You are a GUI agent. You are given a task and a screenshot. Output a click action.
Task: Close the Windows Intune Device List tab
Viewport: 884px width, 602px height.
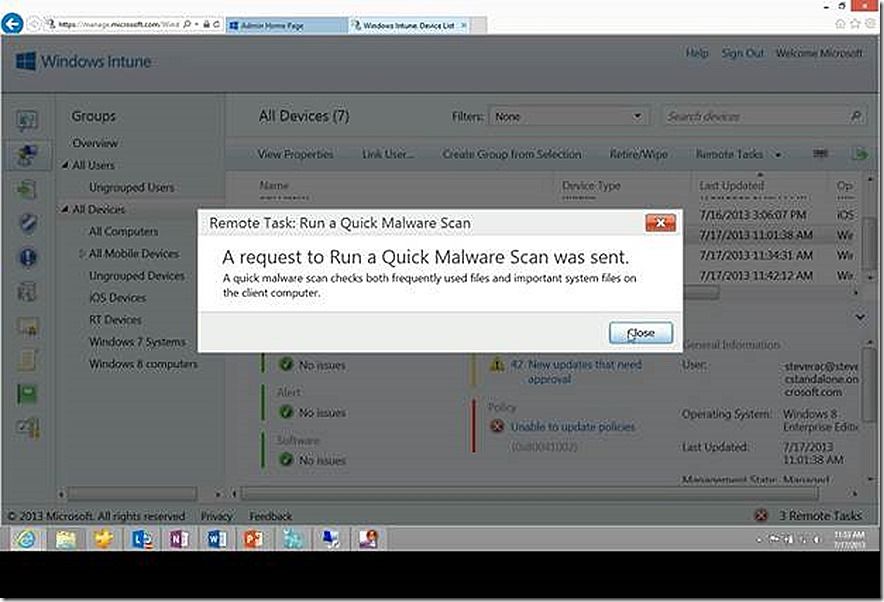click(x=463, y=25)
